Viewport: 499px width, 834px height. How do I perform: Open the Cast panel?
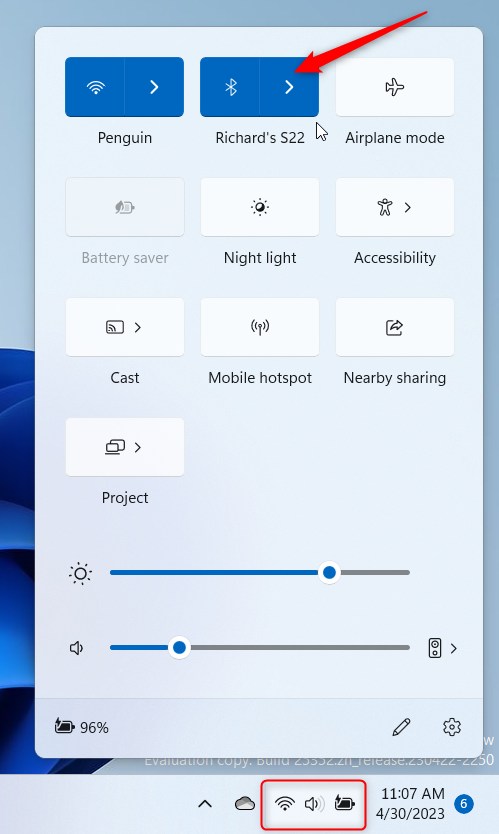(124, 327)
